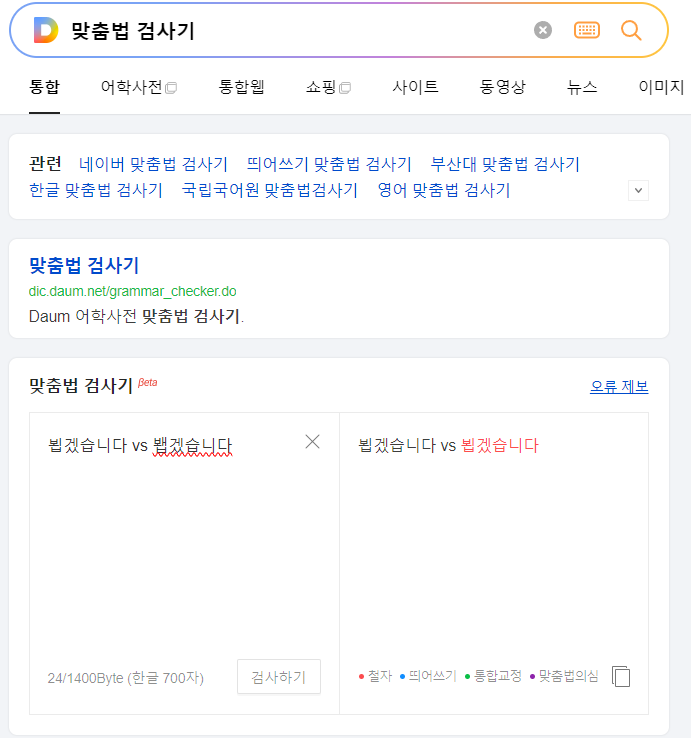This screenshot has width=691, height=738.
Task: Click the 오류 제보 link
Action: (619, 386)
